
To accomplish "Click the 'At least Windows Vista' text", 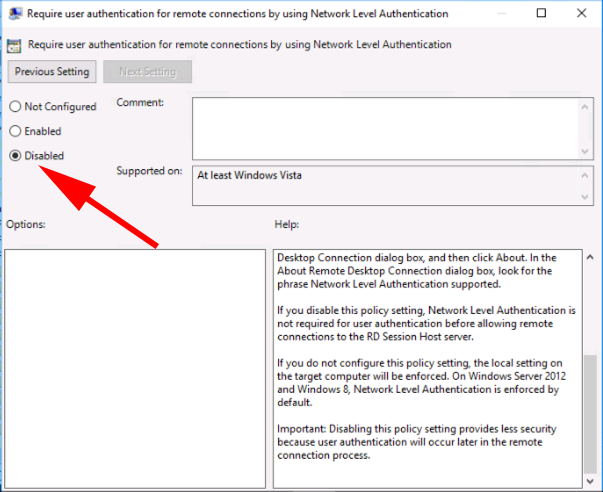I will (249, 175).
